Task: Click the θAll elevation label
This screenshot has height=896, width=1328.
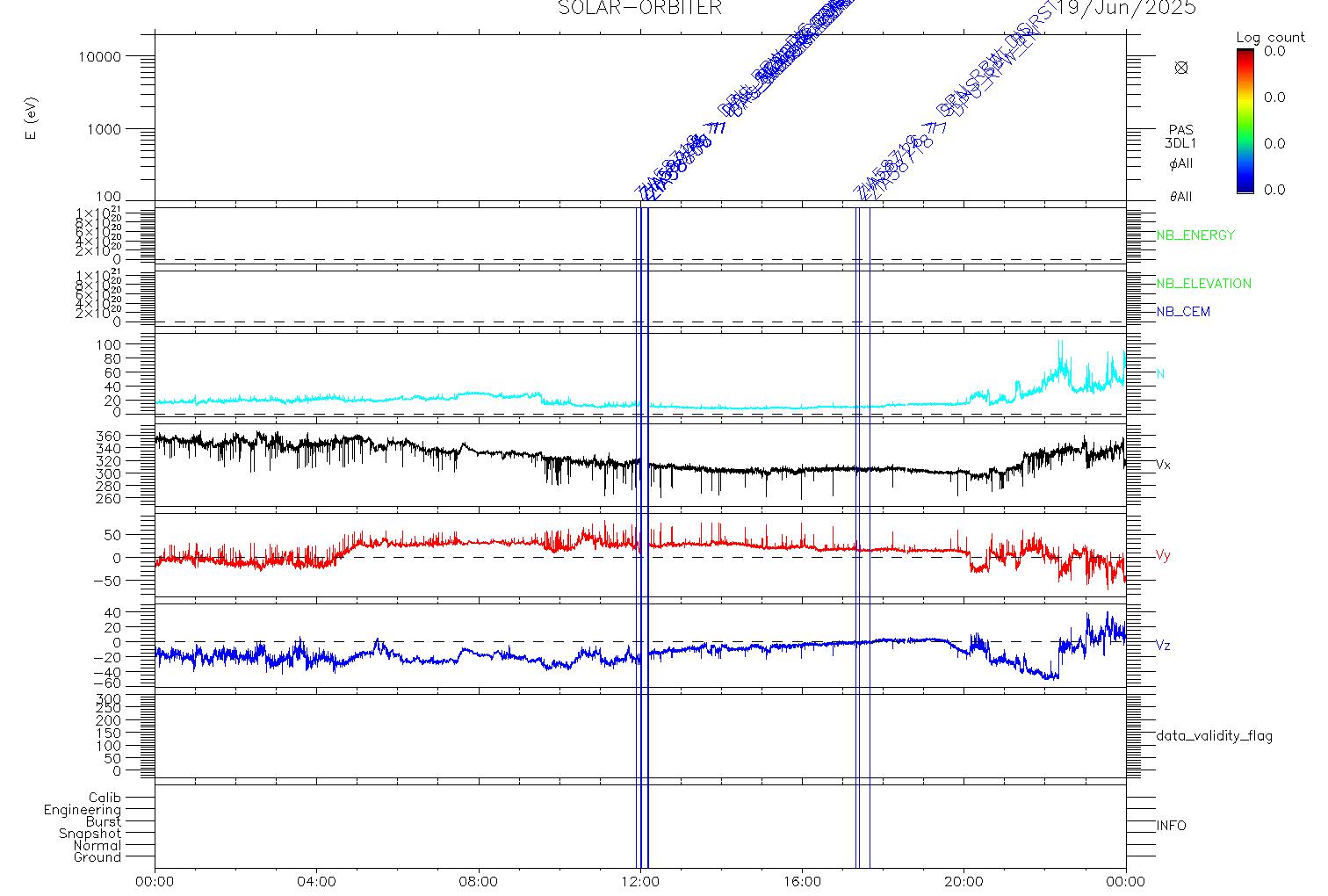Action: pyautogui.click(x=1181, y=197)
